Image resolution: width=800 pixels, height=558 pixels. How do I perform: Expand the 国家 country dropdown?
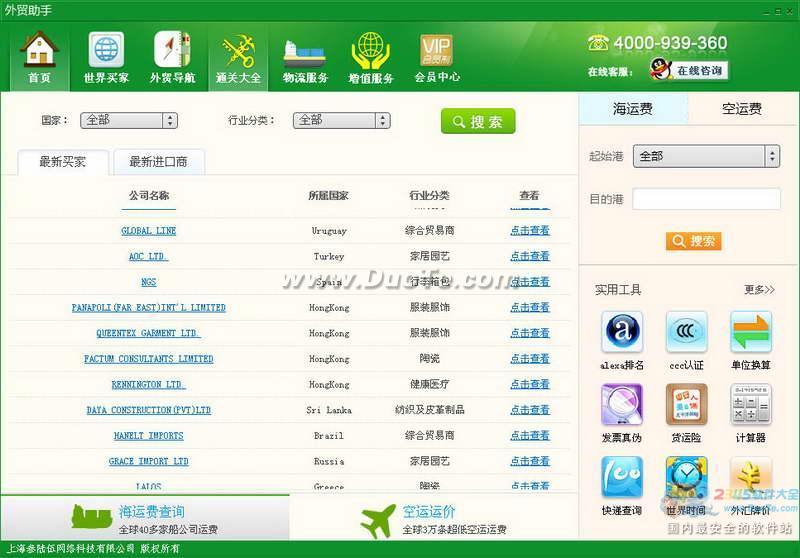(x=129, y=120)
